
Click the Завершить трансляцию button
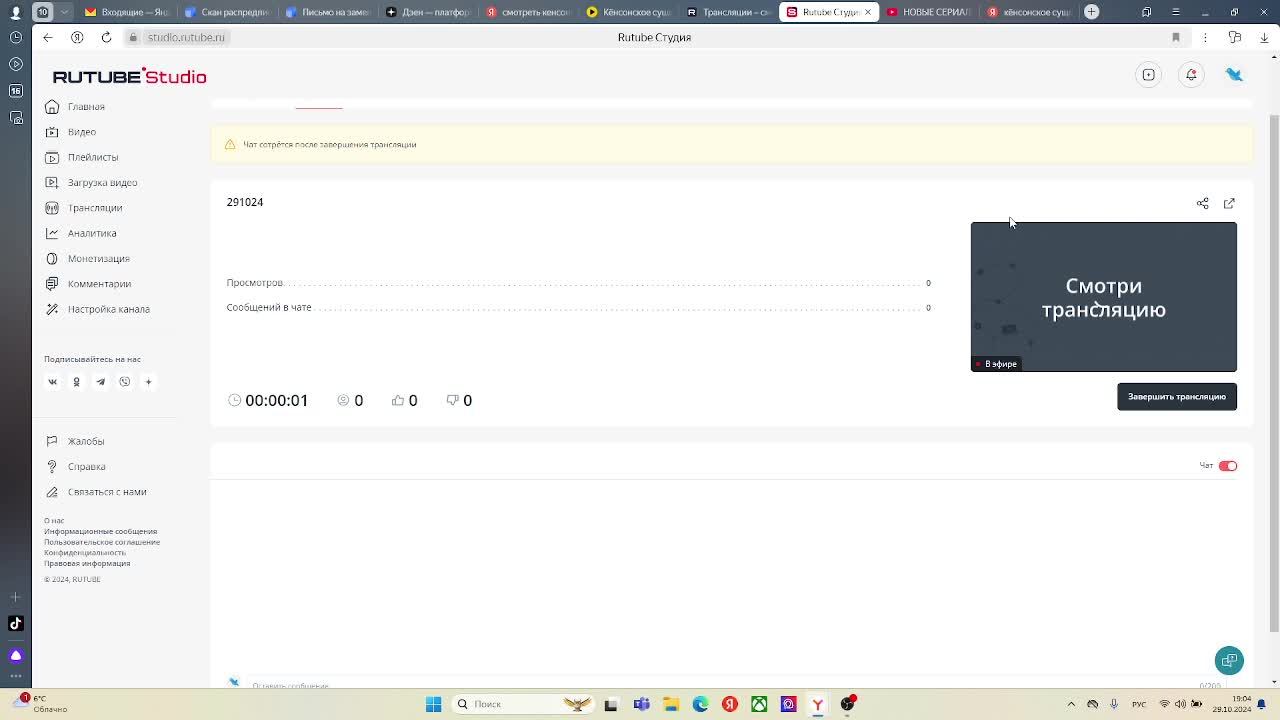point(1177,397)
